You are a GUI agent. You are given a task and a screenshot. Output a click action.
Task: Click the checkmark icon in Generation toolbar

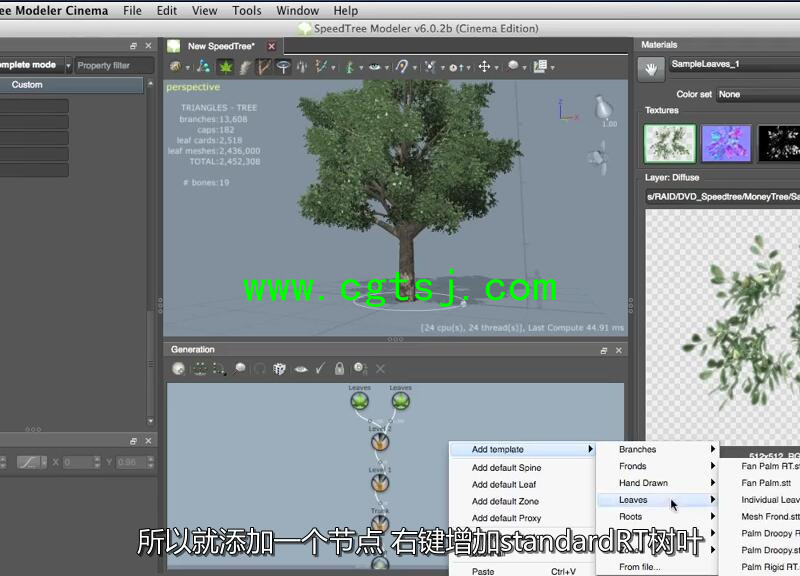point(320,369)
